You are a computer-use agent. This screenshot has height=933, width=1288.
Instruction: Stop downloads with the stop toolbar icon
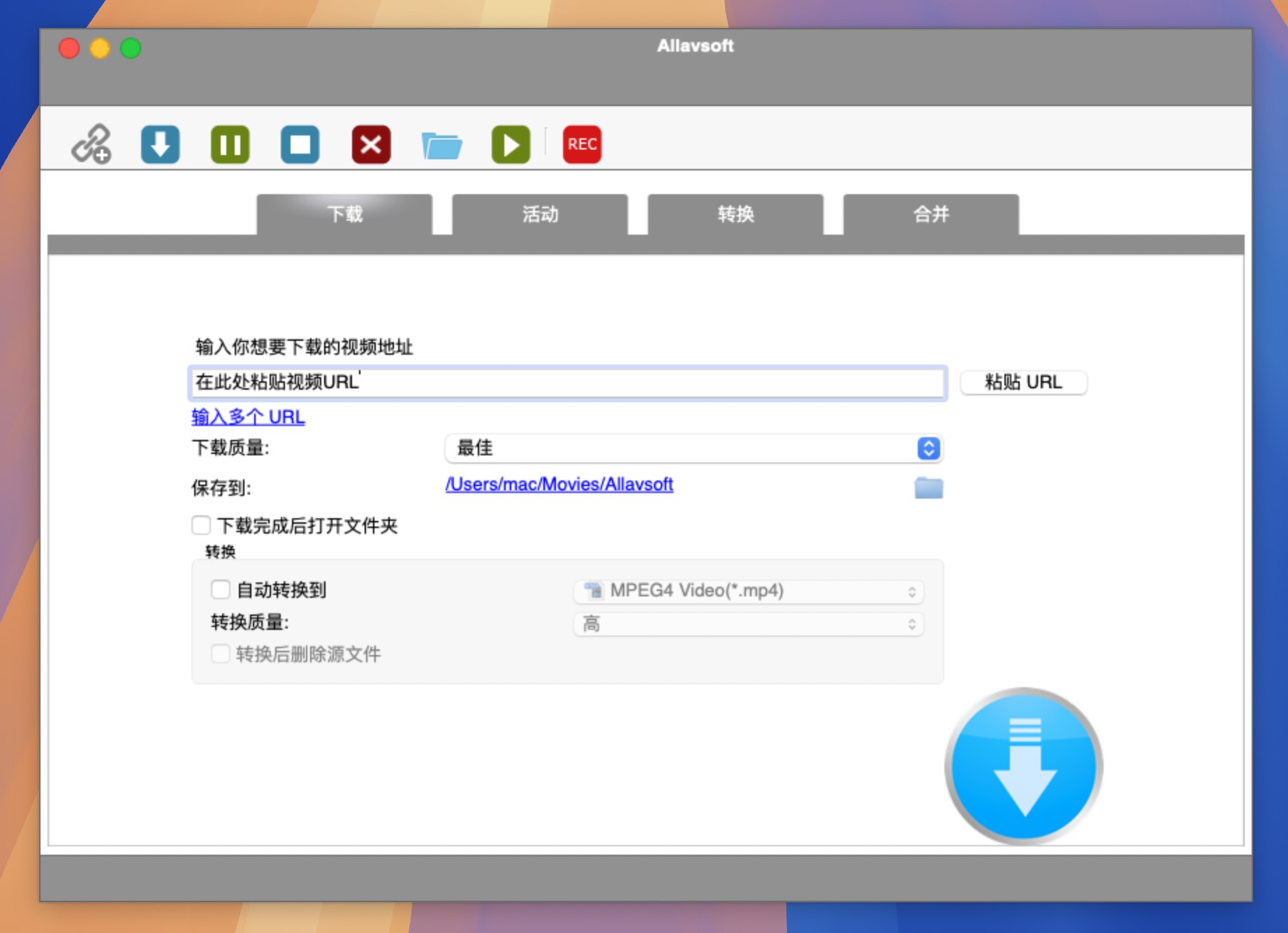pos(300,145)
